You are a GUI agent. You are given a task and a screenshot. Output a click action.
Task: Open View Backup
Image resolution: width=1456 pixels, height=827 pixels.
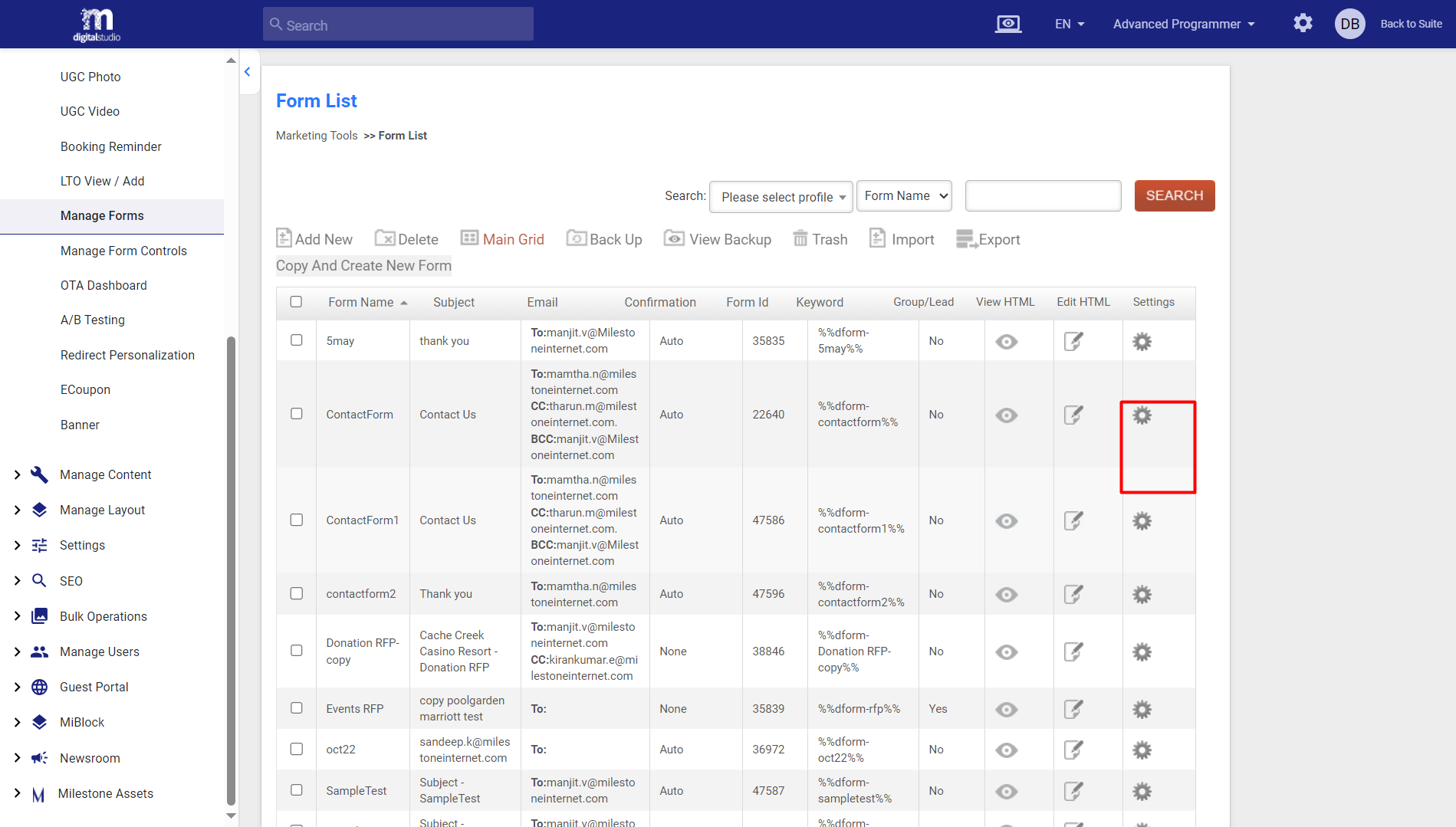[x=718, y=238]
